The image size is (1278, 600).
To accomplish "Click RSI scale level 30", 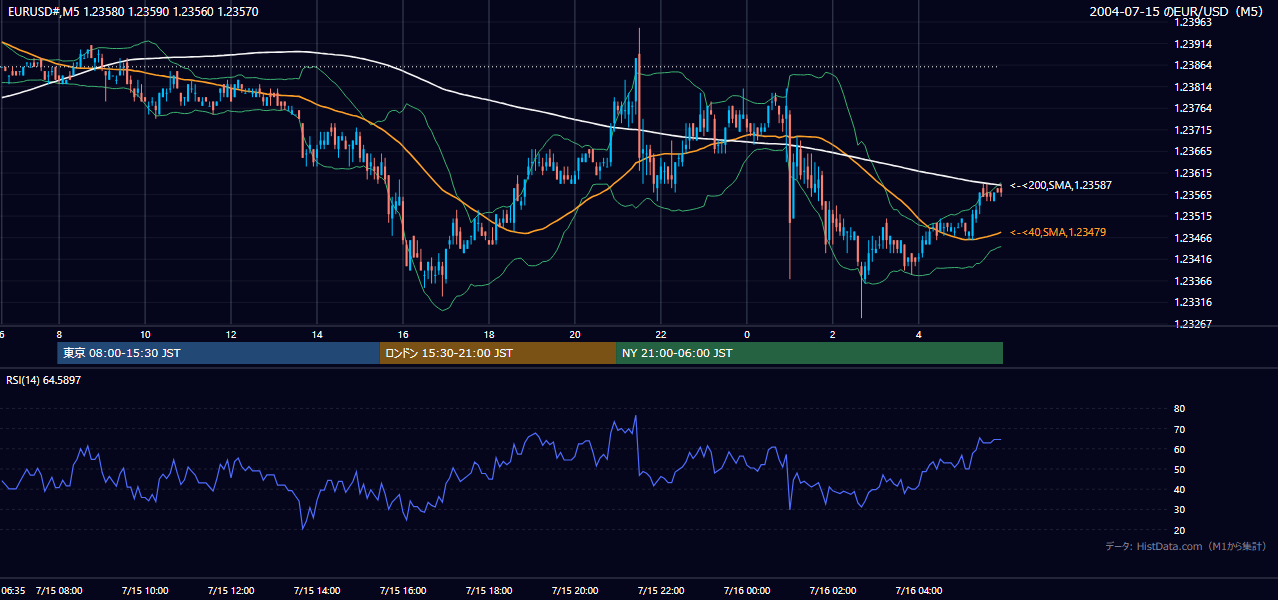I will 1180,510.
